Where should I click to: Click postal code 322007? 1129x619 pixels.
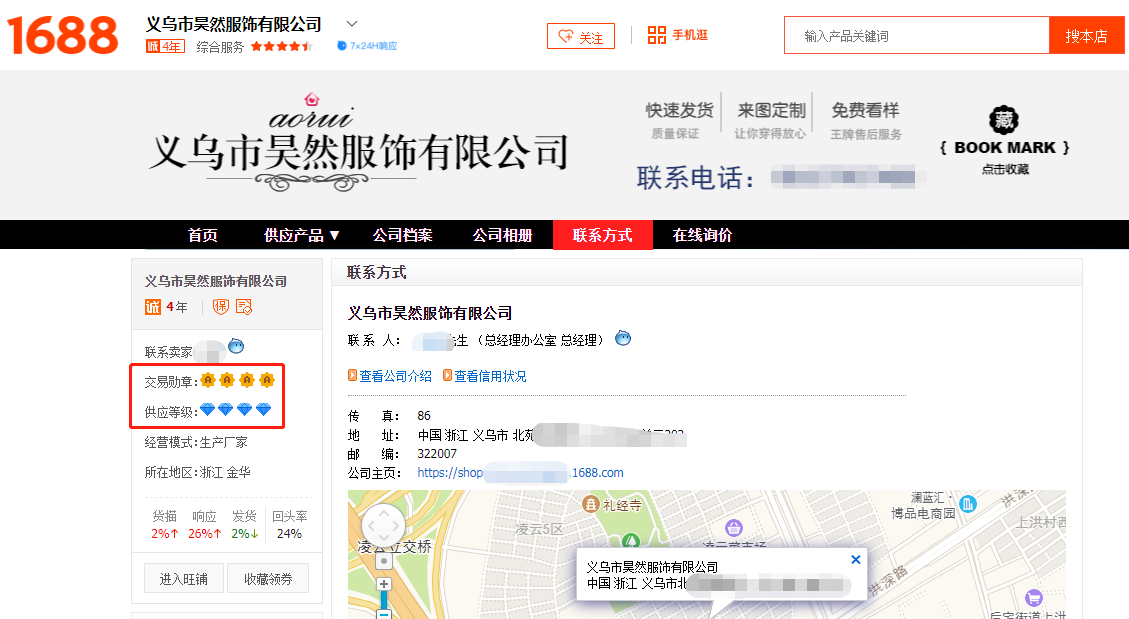click(437, 453)
